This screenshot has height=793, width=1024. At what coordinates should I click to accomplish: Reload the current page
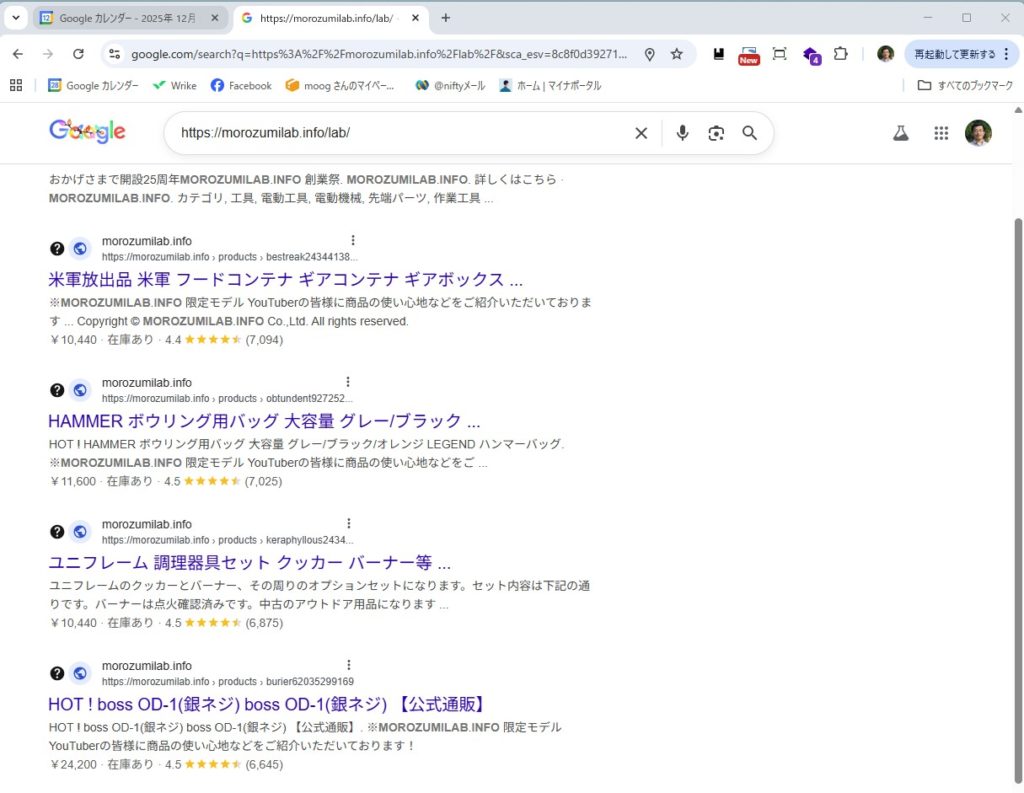coord(78,54)
